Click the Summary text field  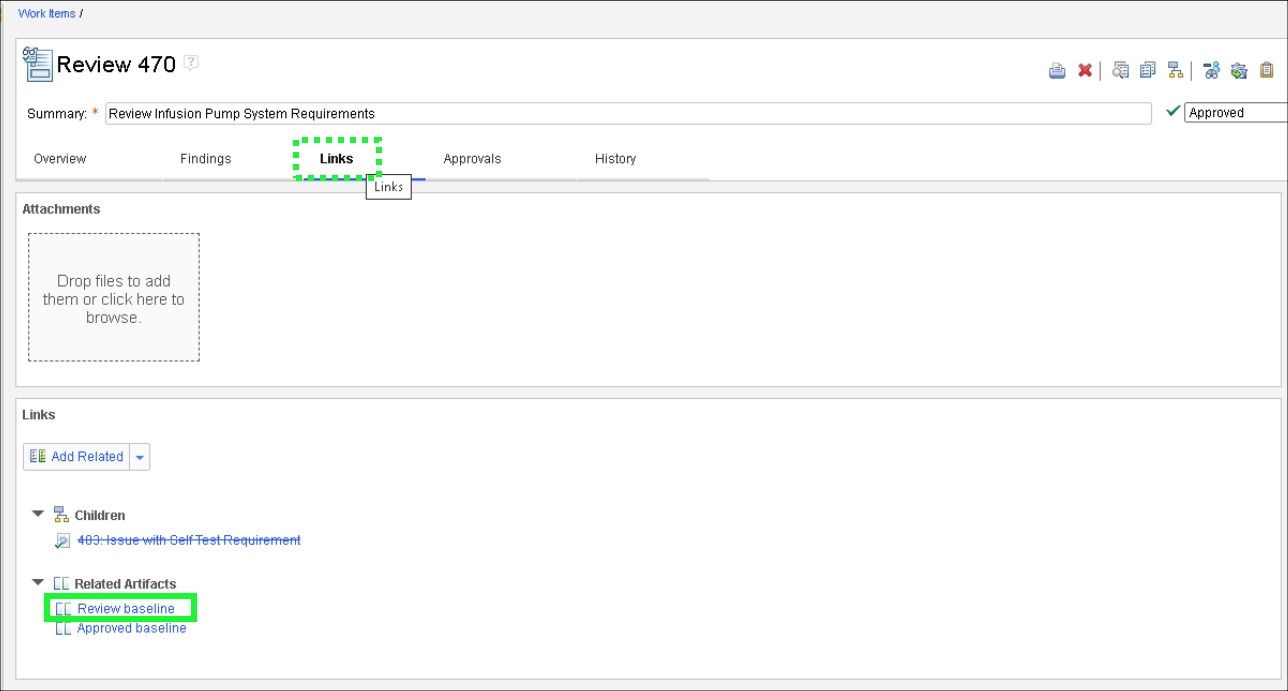(x=628, y=114)
